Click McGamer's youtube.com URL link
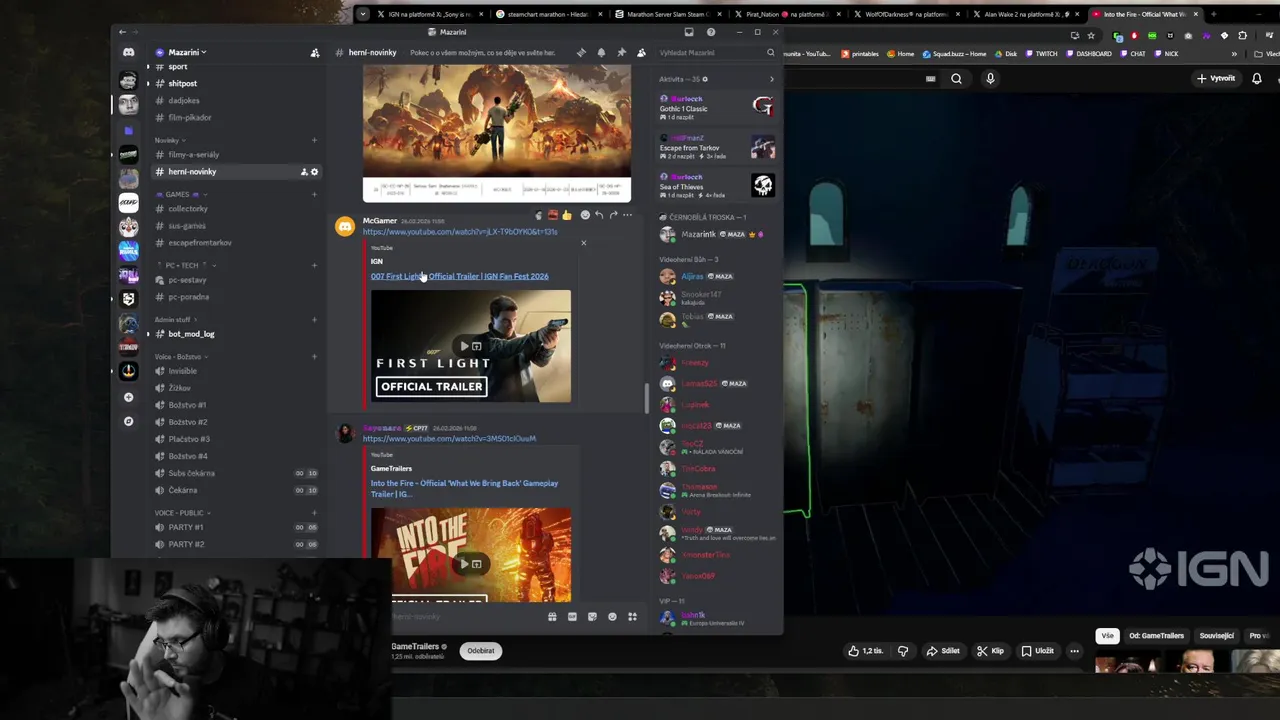 460,232
